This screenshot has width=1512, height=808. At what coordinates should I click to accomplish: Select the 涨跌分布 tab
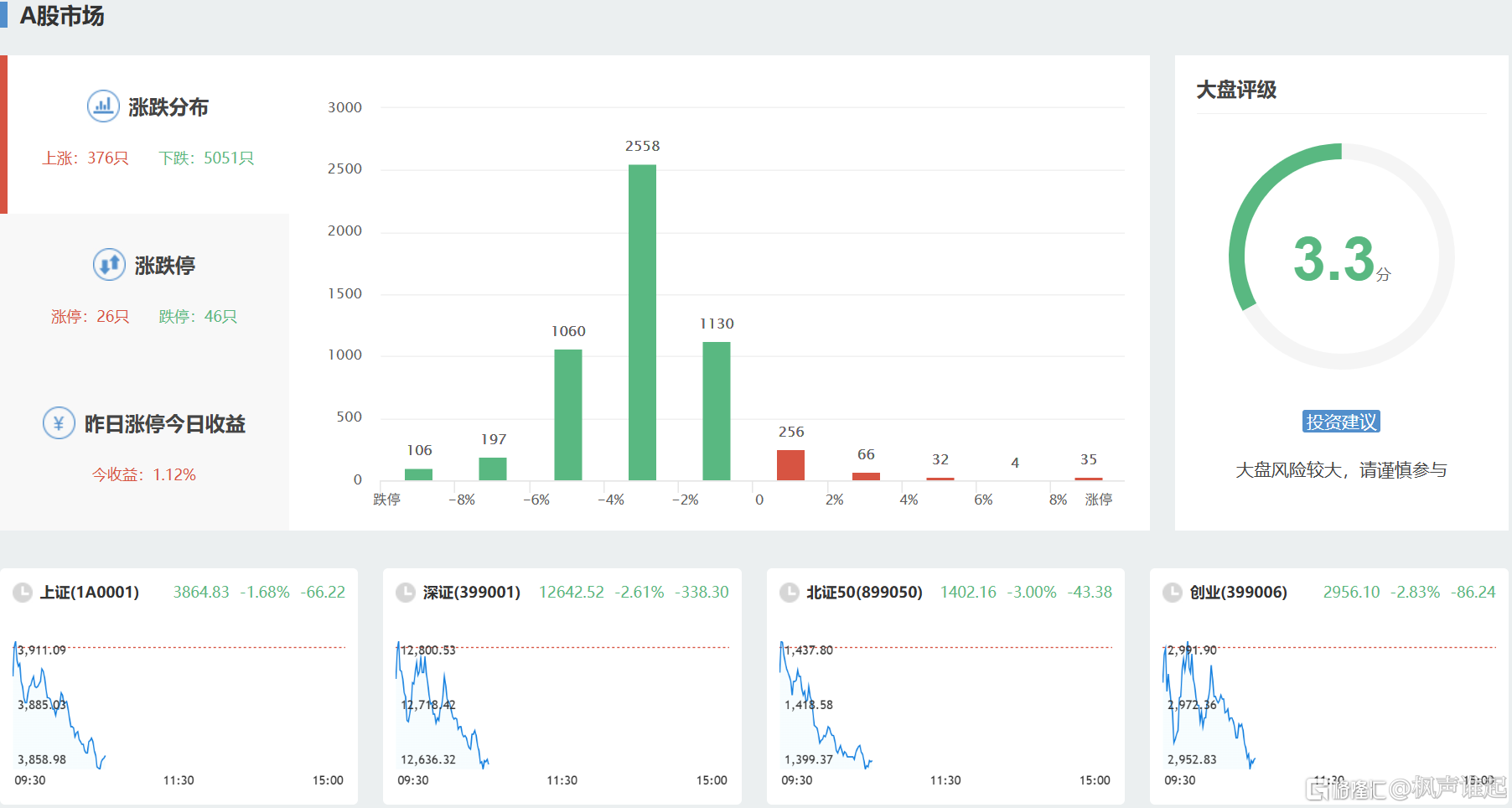tap(168, 107)
